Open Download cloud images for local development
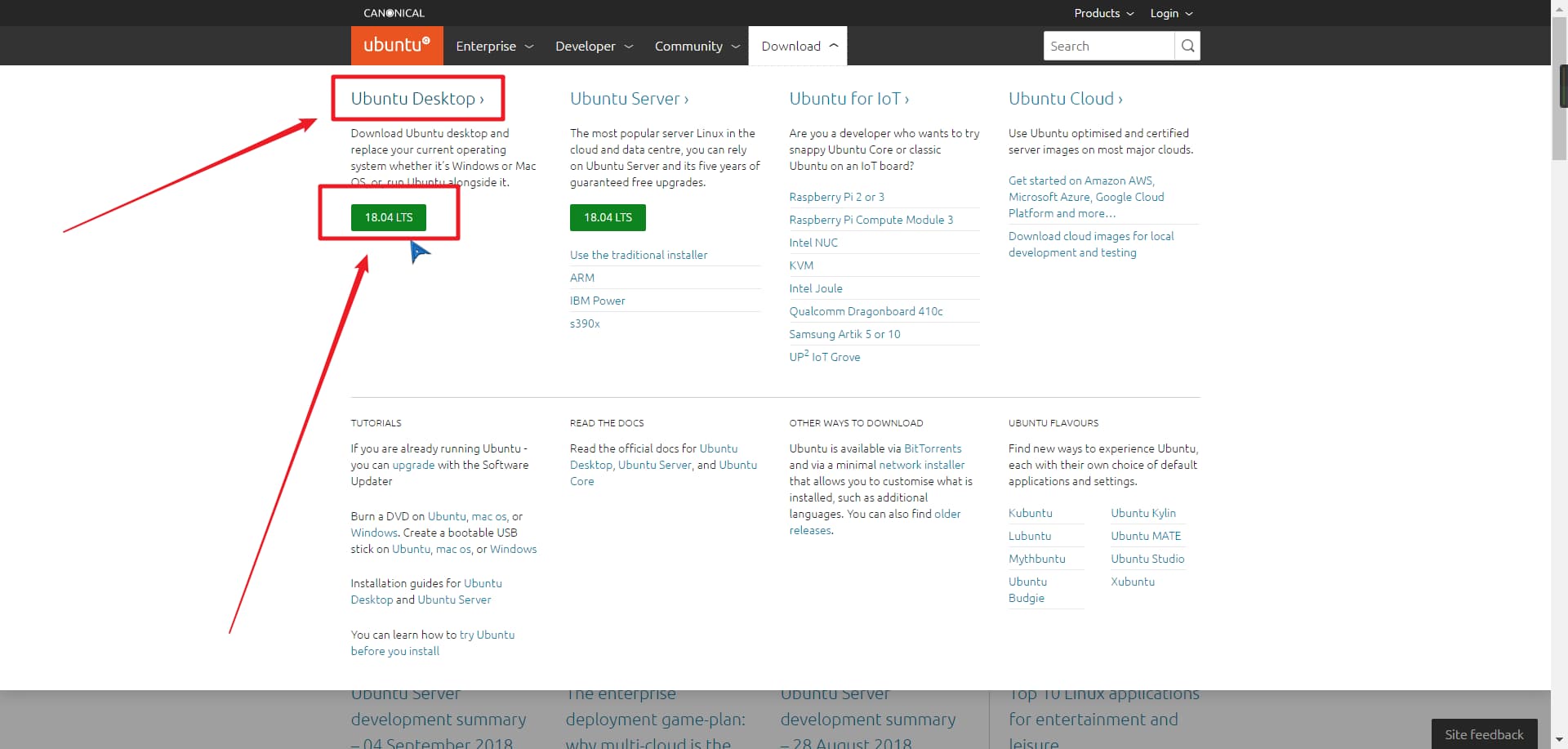Screen dimensions: 1568x749 [x=1091, y=244]
